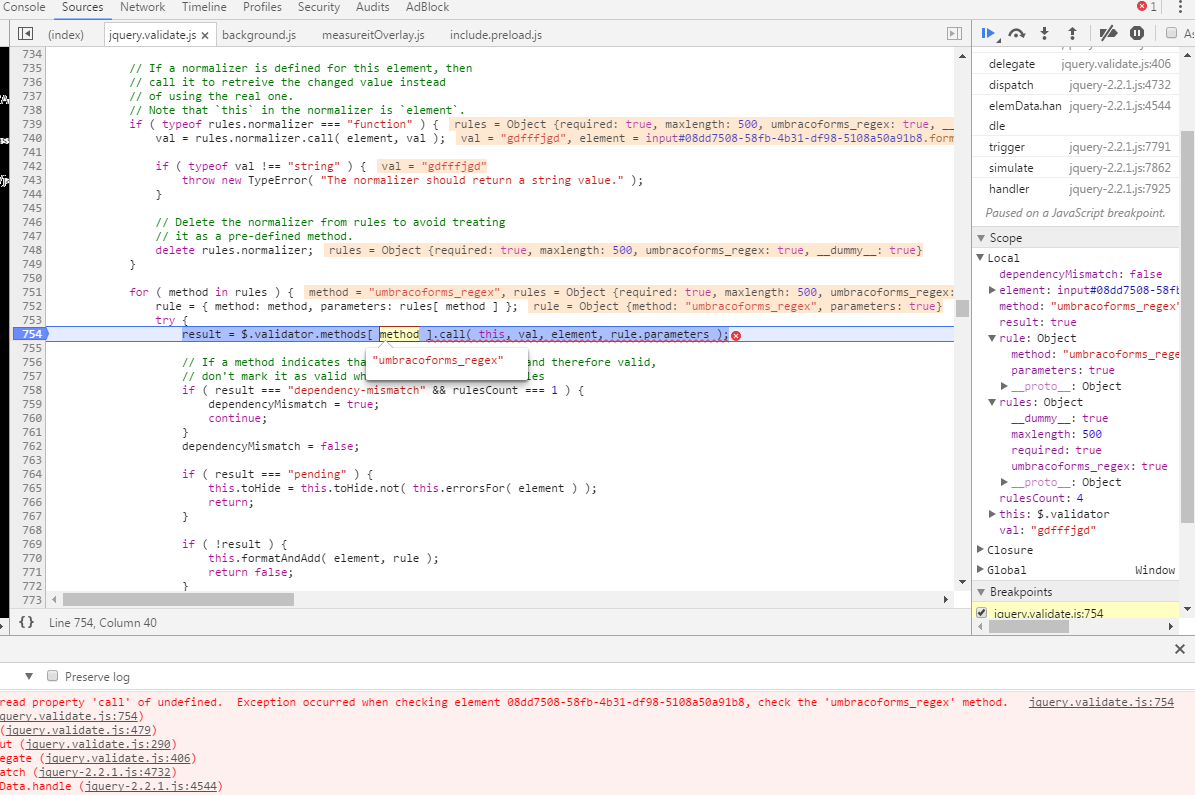Click the code pane horizontal scrollbar thumb
Image resolution: width=1195 pixels, height=795 pixels.
178,600
